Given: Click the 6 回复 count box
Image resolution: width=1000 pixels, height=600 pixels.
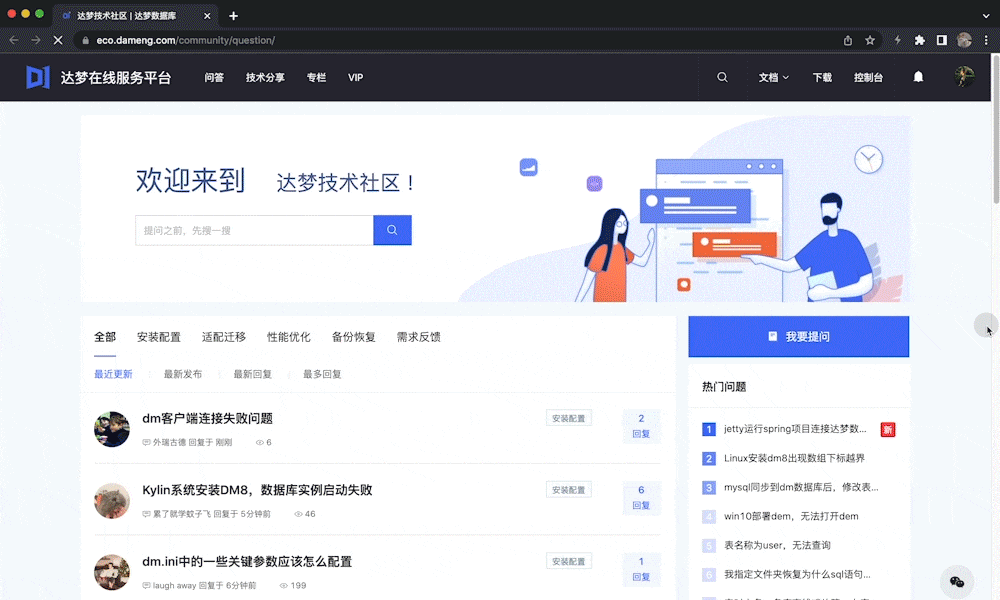Looking at the screenshot, I should pos(641,497).
